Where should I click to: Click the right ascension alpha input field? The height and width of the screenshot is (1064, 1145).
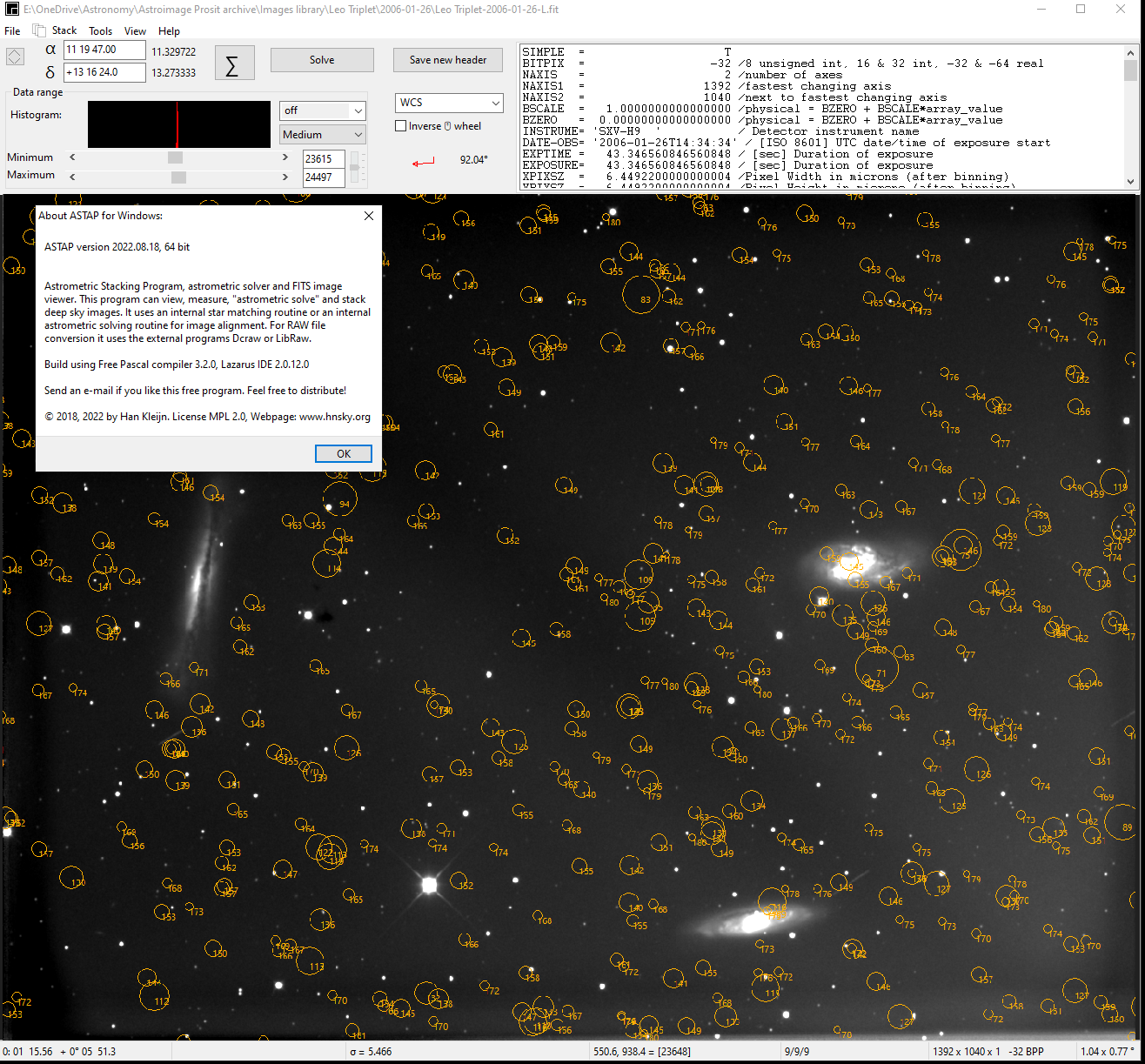pyautogui.click(x=104, y=50)
